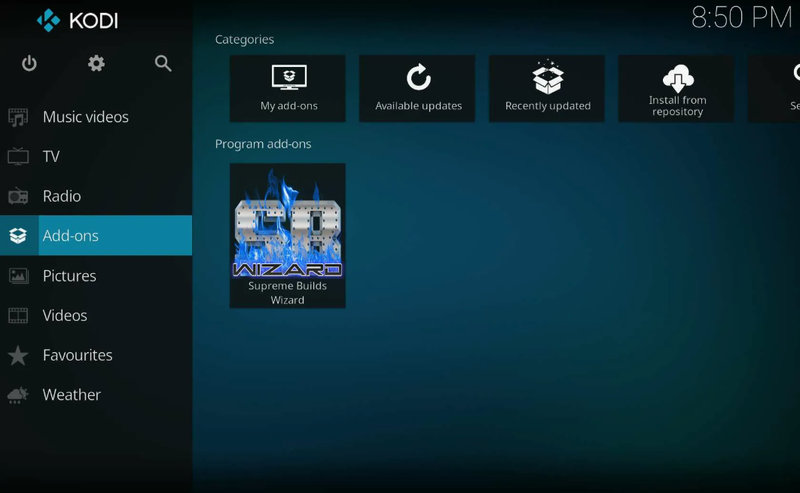This screenshot has height=493, width=800.
Task: Open Music videos menu item
Action: click(96, 117)
